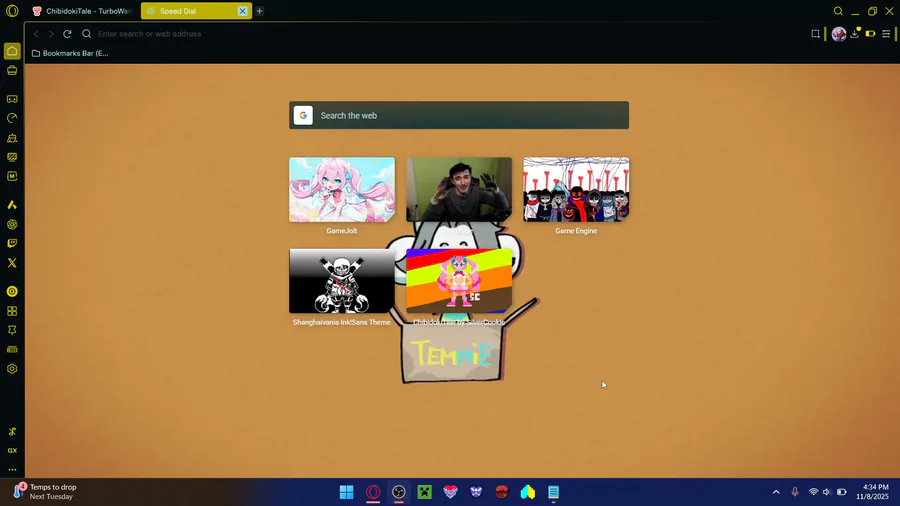Open the Wi-Fi network tray icon
Screen dimensions: 900x506
point(813,492)
